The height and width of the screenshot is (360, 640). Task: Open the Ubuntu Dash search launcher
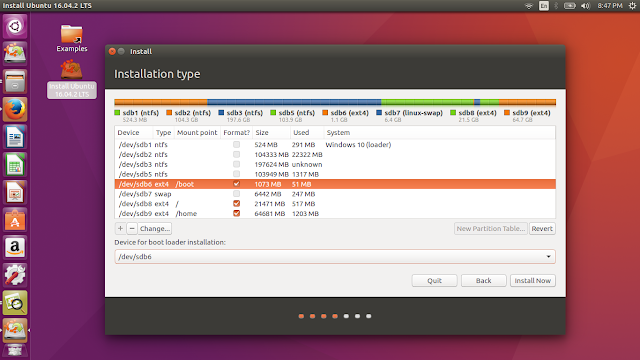(15, 27)
